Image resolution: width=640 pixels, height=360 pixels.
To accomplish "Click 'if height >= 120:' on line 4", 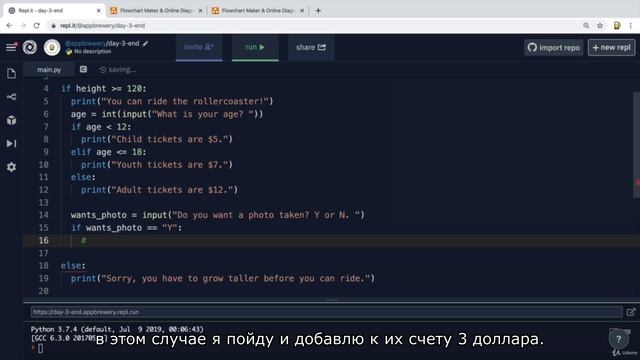I will (x=104, y=89).
